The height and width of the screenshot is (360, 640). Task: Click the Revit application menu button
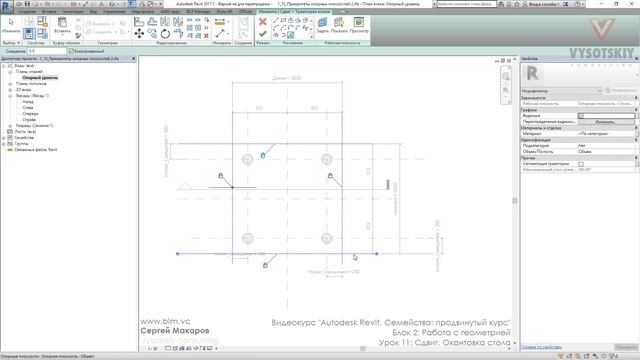7,6
